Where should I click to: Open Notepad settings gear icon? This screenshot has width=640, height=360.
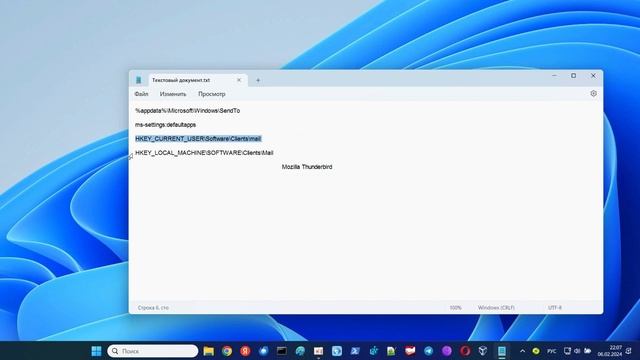point(593,93)
